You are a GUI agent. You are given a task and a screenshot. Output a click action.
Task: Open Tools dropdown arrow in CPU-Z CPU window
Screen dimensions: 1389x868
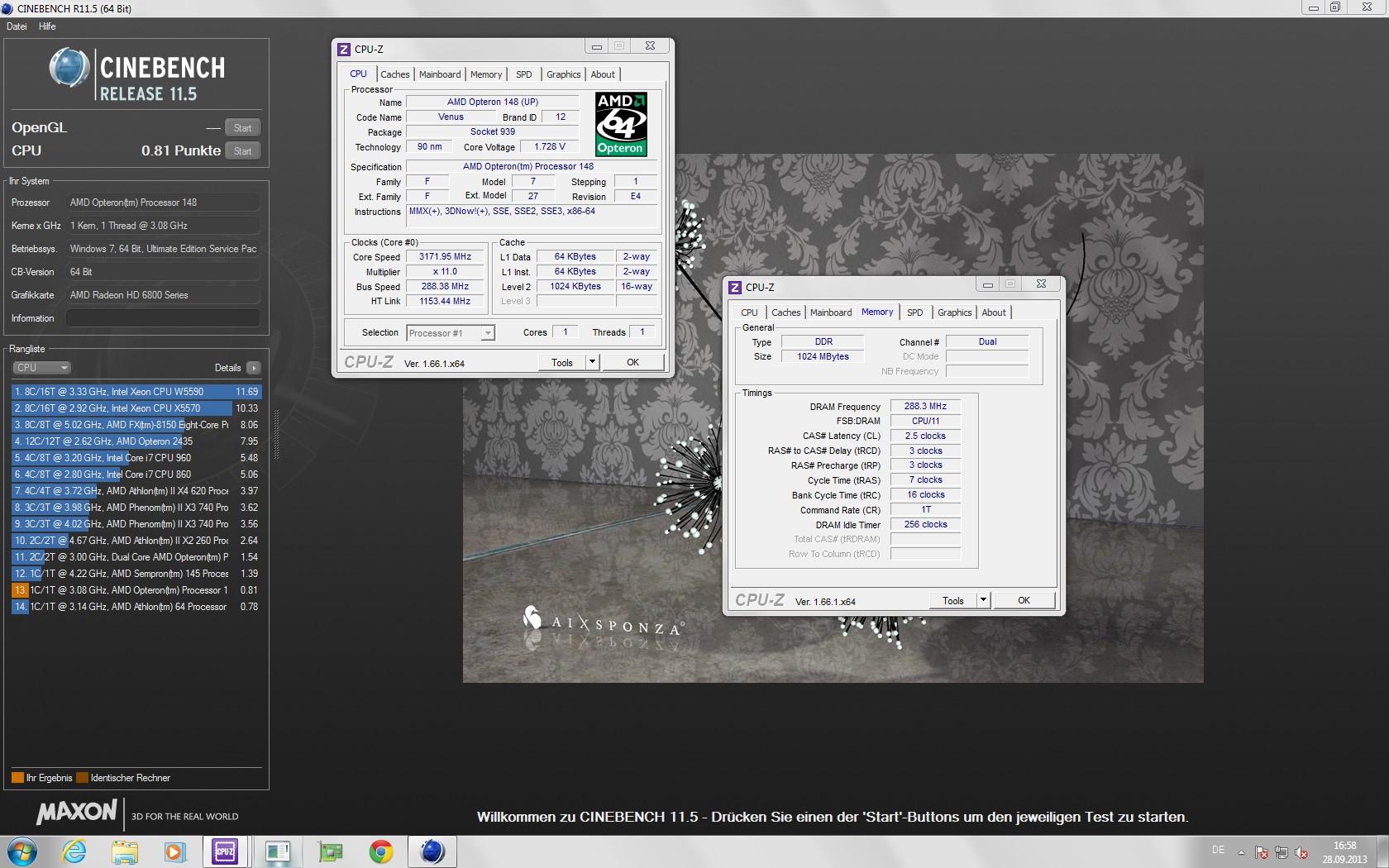click(592, 362)
